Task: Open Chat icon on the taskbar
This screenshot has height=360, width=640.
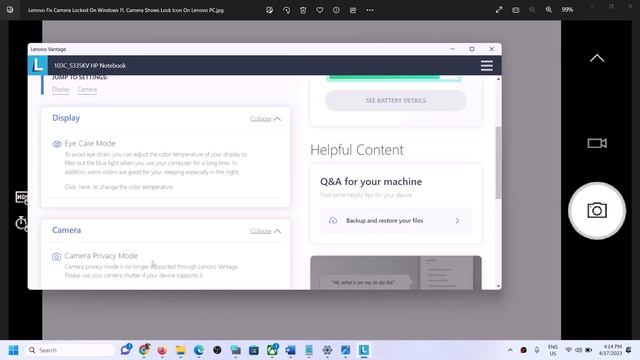Action: [x=126, y=350]
